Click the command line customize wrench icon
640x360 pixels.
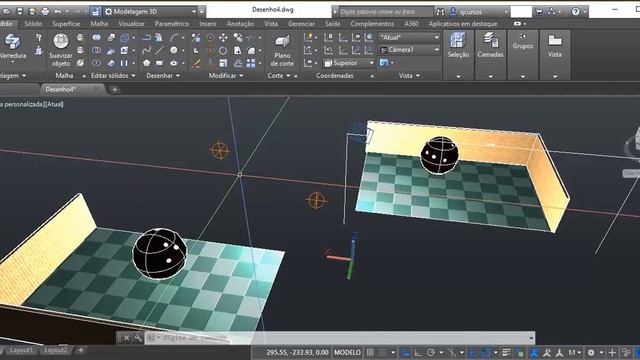pyautogui.click(x=138, y=338)
